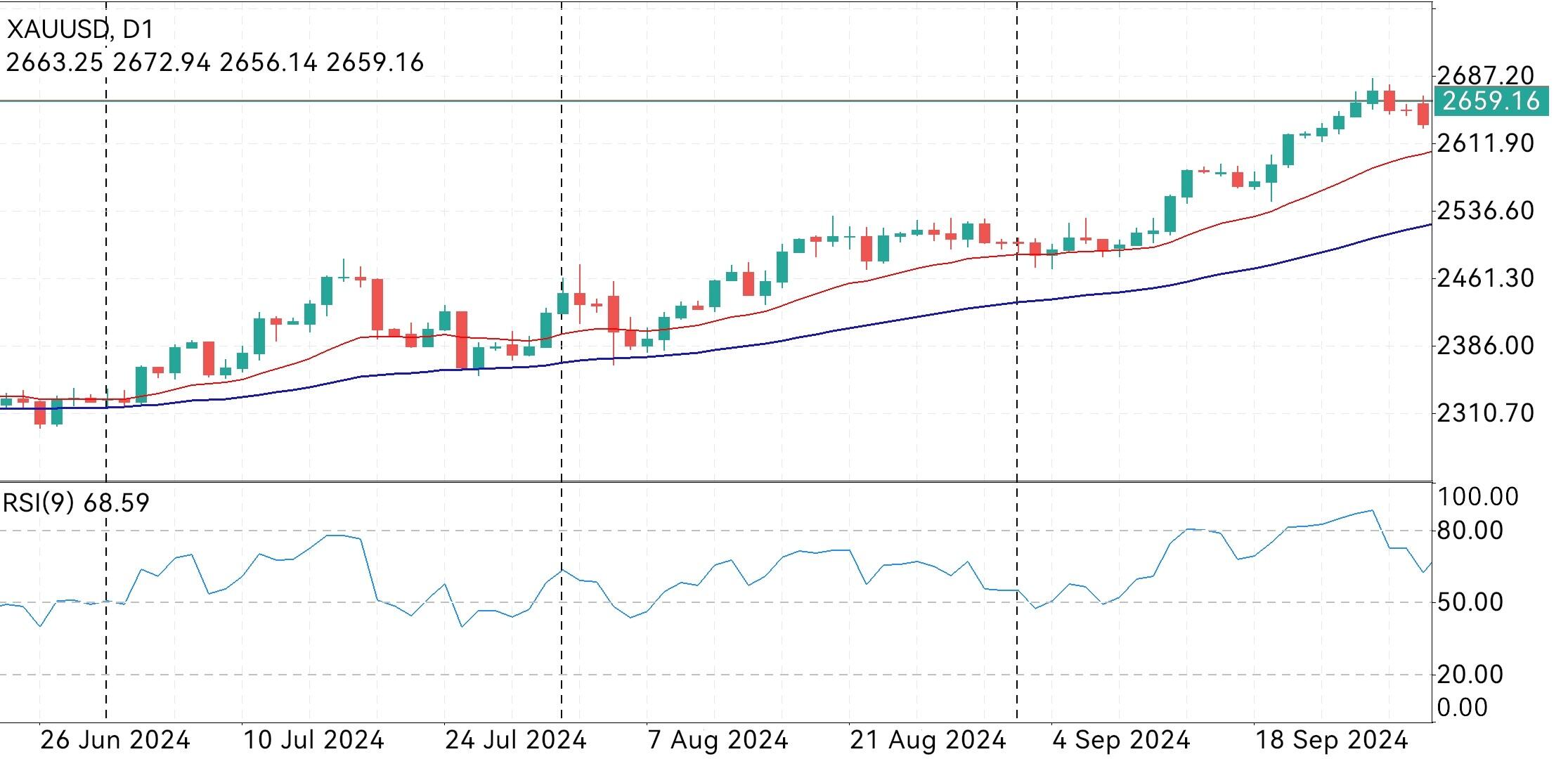Click price axis label 2687.20

tap(1486, 75)
